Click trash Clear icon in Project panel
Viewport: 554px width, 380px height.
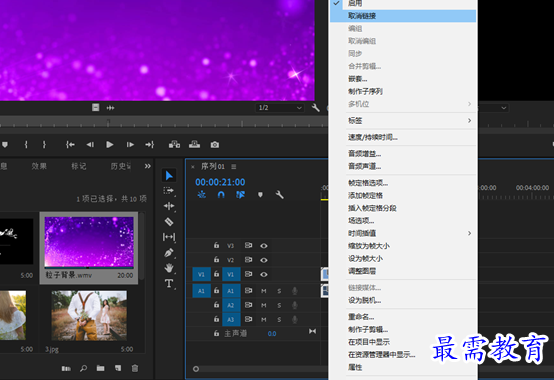coord(135,368)
